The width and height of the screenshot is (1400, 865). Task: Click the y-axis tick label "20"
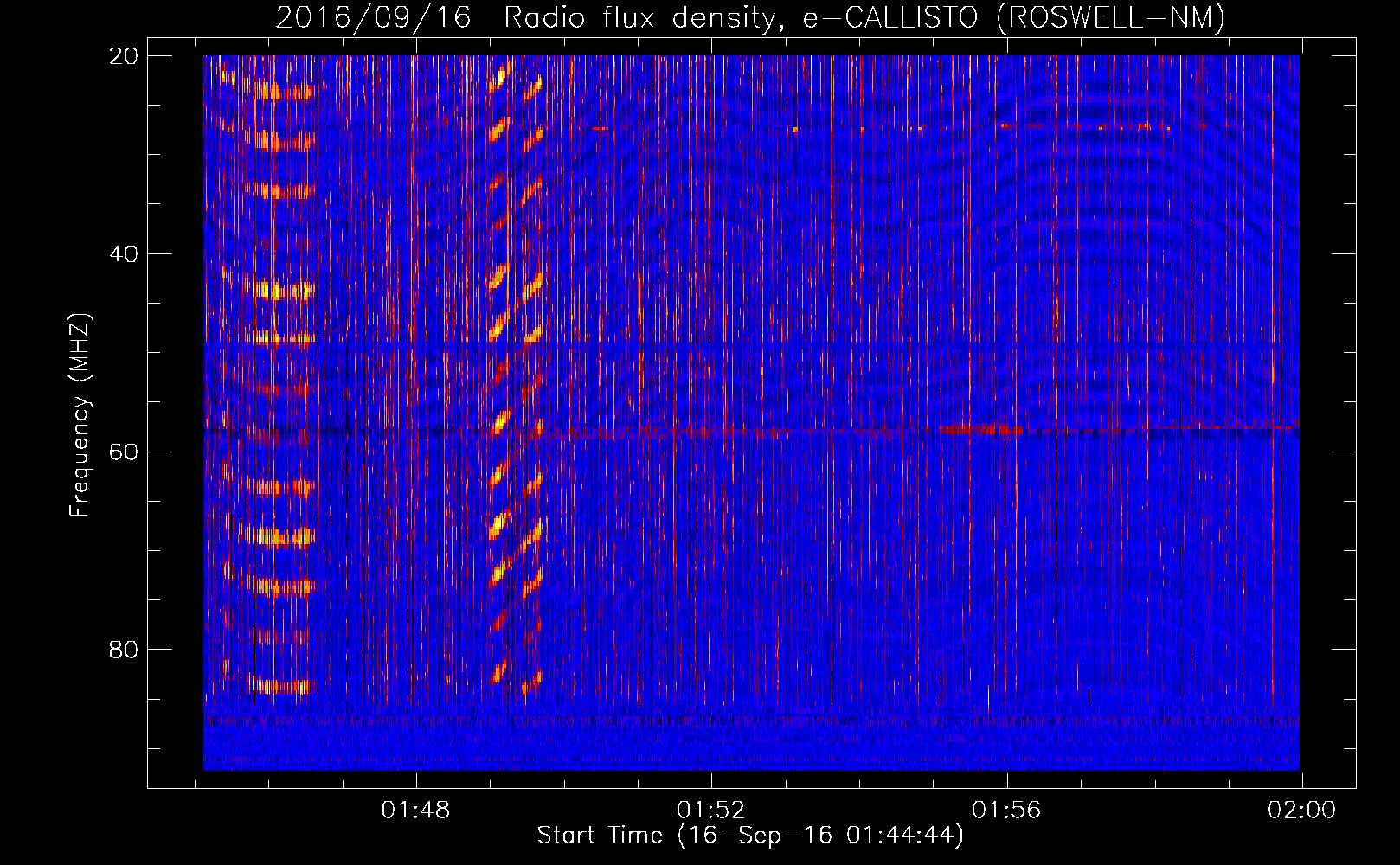coord(123,56)
